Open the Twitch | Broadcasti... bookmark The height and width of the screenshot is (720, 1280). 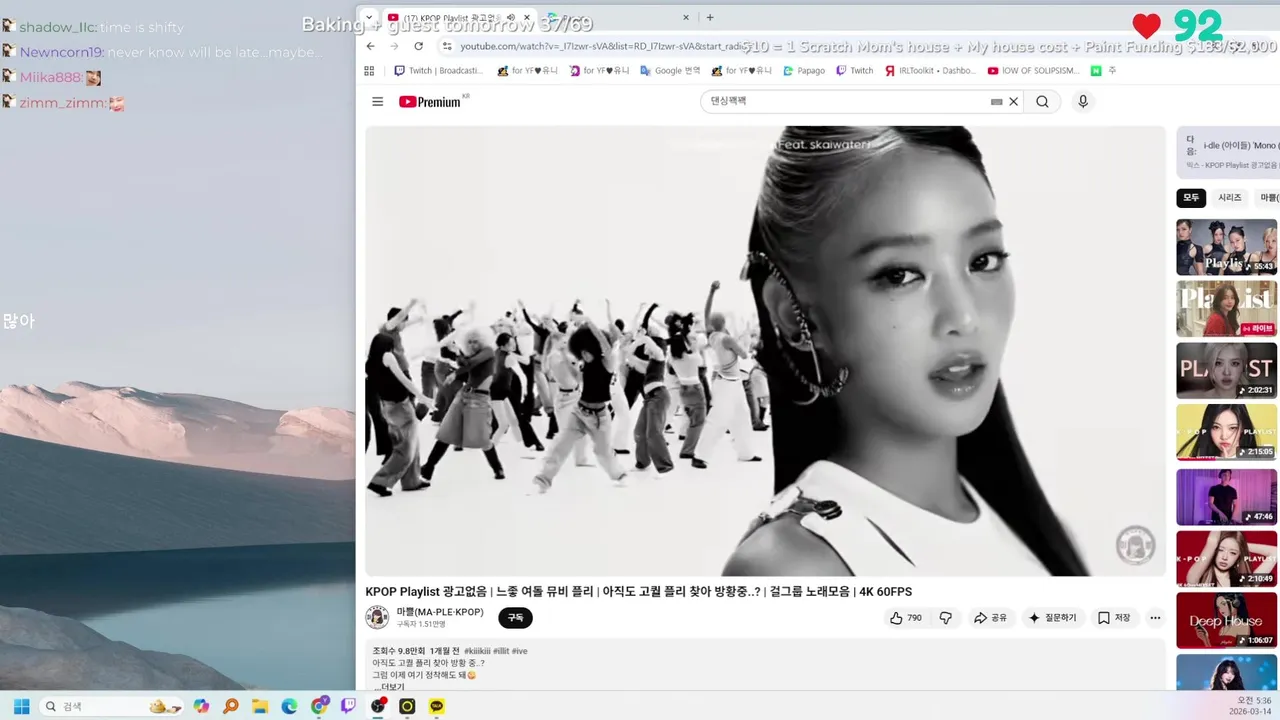pos(439,71)
